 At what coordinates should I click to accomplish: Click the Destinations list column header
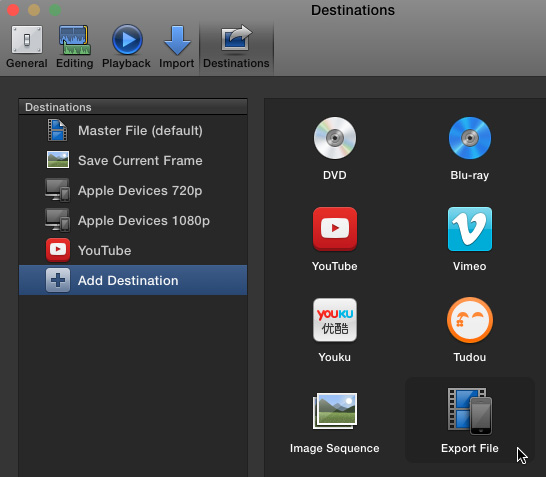click(133, 107)
